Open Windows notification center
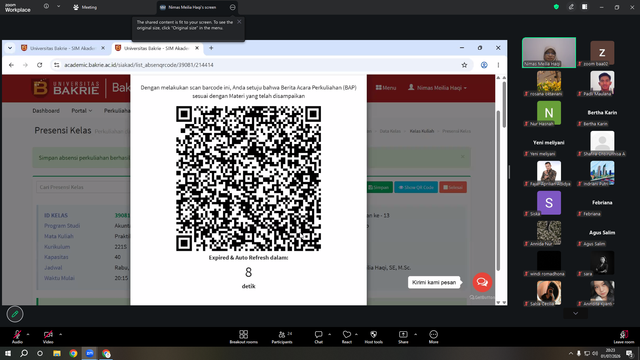Screen dimensions: 640x360 click(630, 353)
